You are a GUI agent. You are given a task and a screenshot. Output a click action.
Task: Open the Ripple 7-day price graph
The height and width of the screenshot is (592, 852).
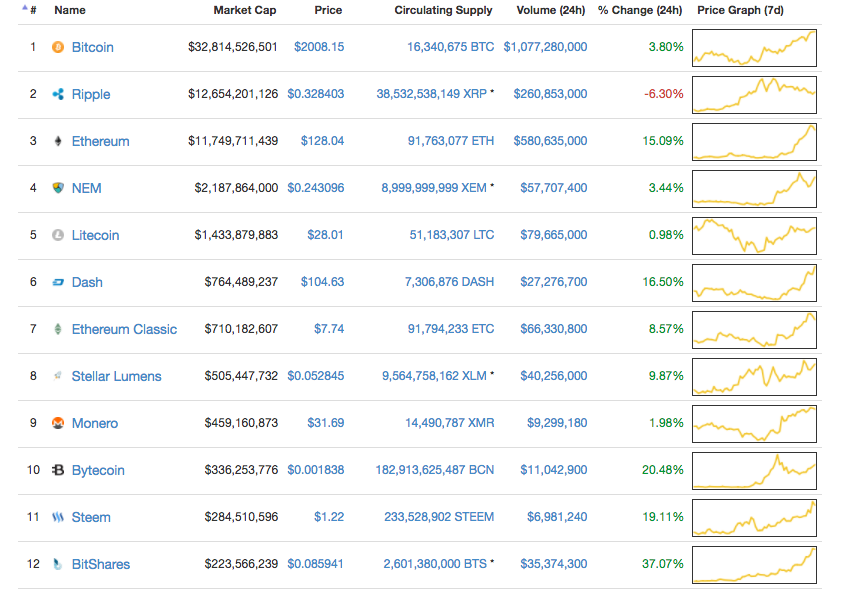click(x=754, y=95)
